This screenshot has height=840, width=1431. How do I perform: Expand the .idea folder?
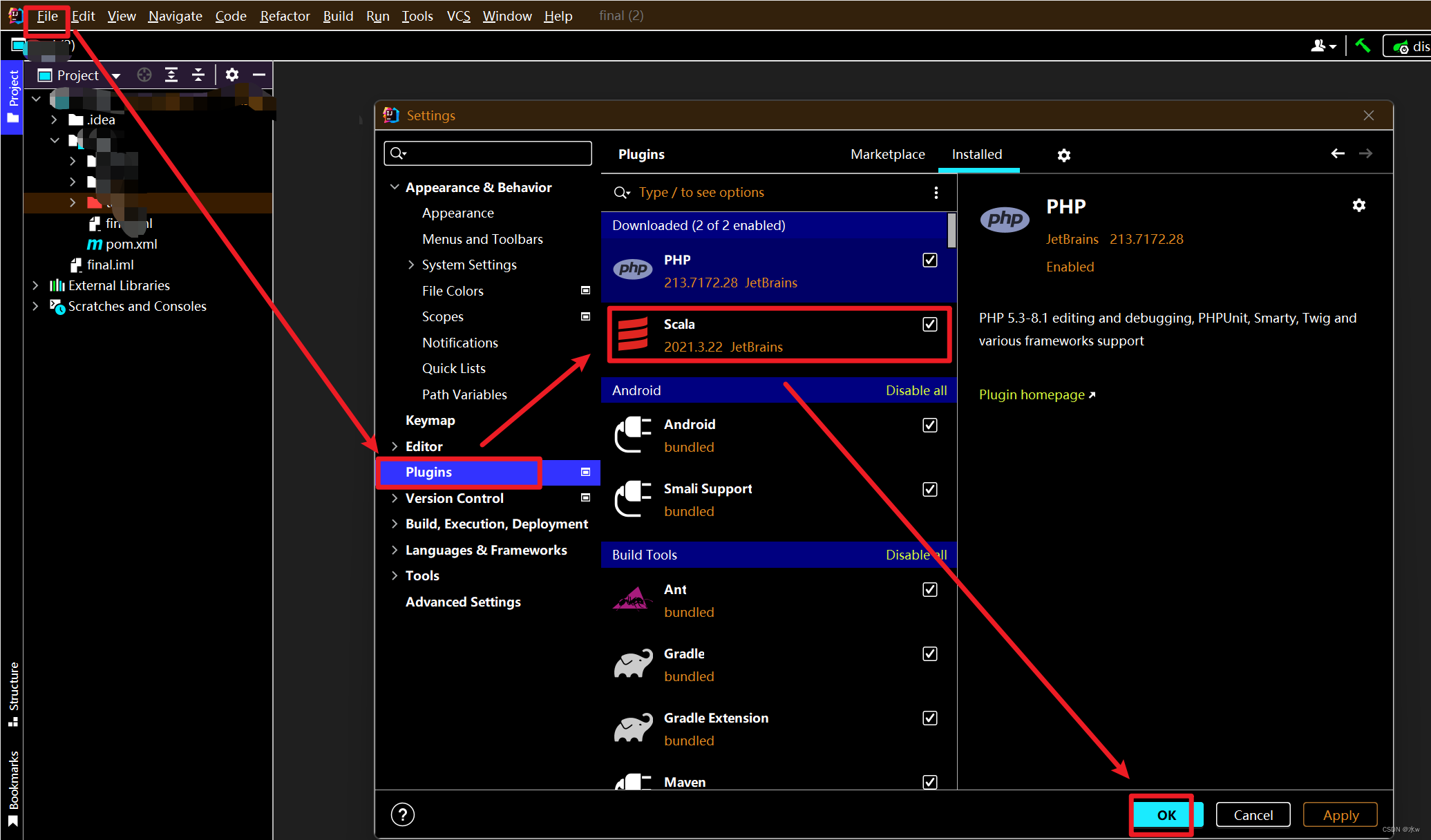[54, 120]
